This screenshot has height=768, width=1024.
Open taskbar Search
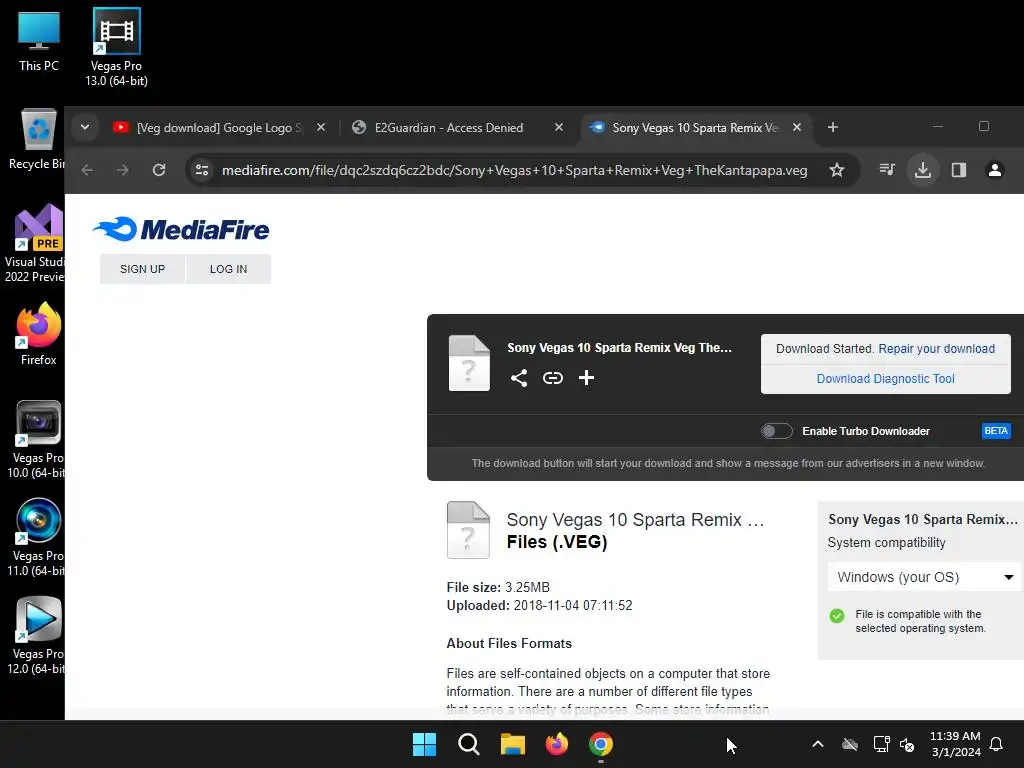pos(469,744)
